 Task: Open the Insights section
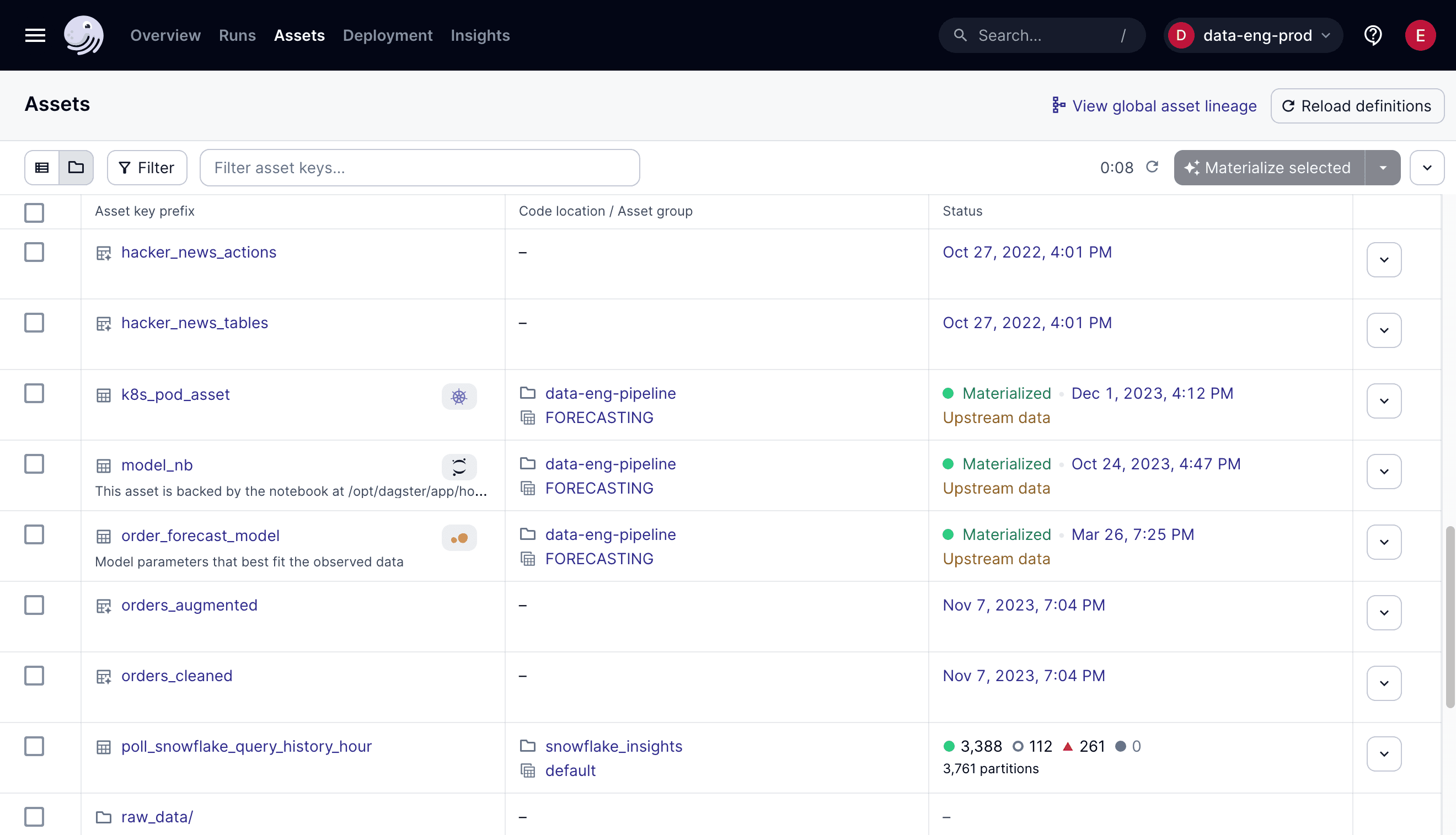pyautogui.click(x=480, y=35)
